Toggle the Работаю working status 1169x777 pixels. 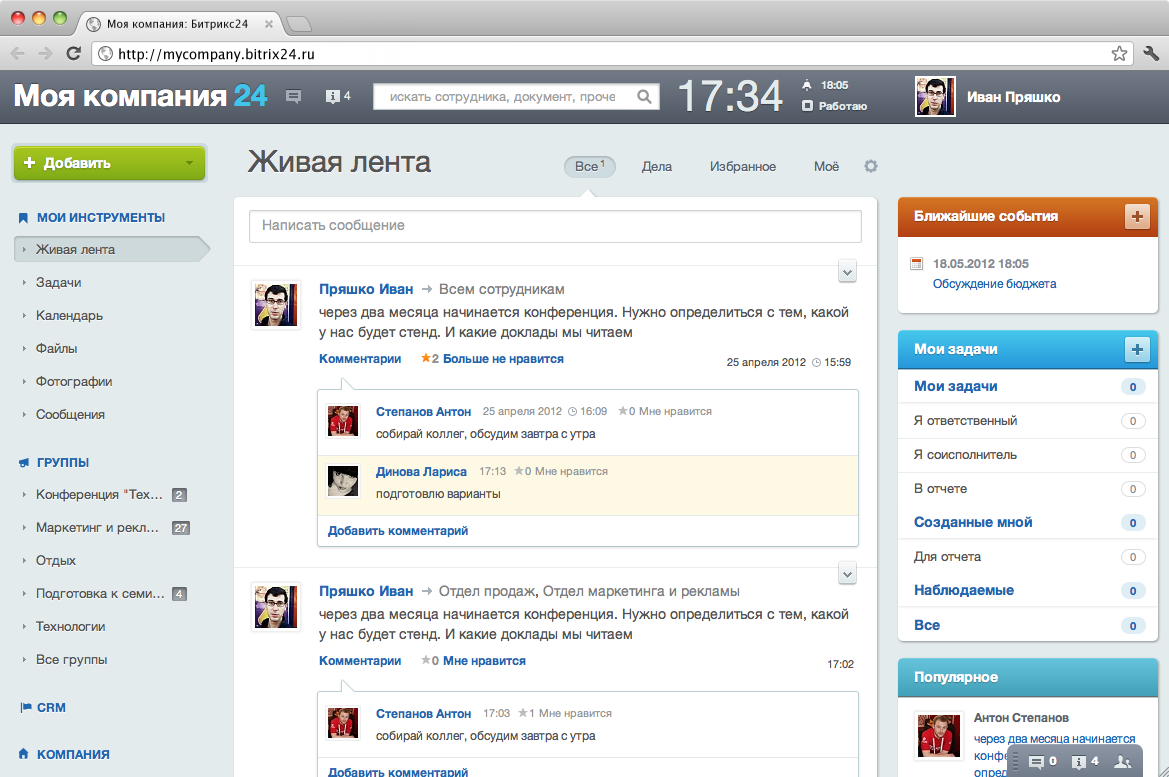point(834,106)
